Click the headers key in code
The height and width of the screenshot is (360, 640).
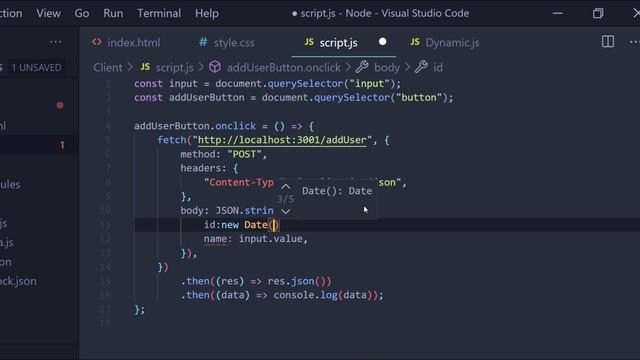[x=200, y=168]
